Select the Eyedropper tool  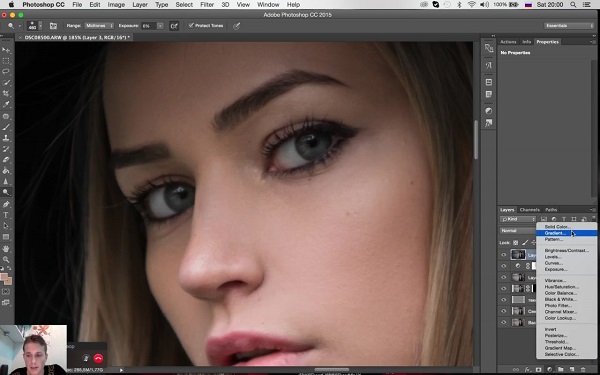[x=6, y=104]
